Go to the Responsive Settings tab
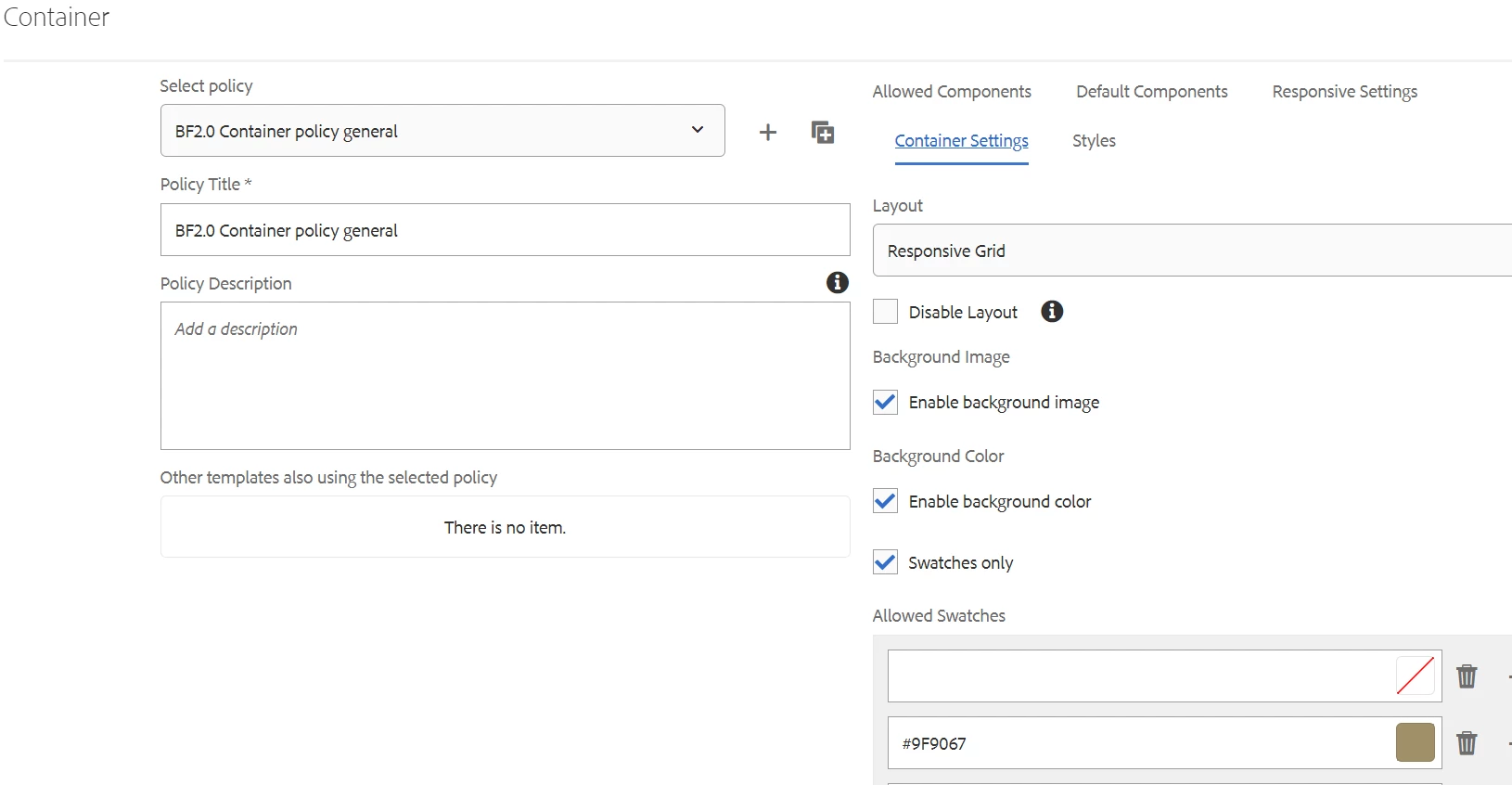Image resolution: width=1512 pixels, height=785 pixels. 1345,92
